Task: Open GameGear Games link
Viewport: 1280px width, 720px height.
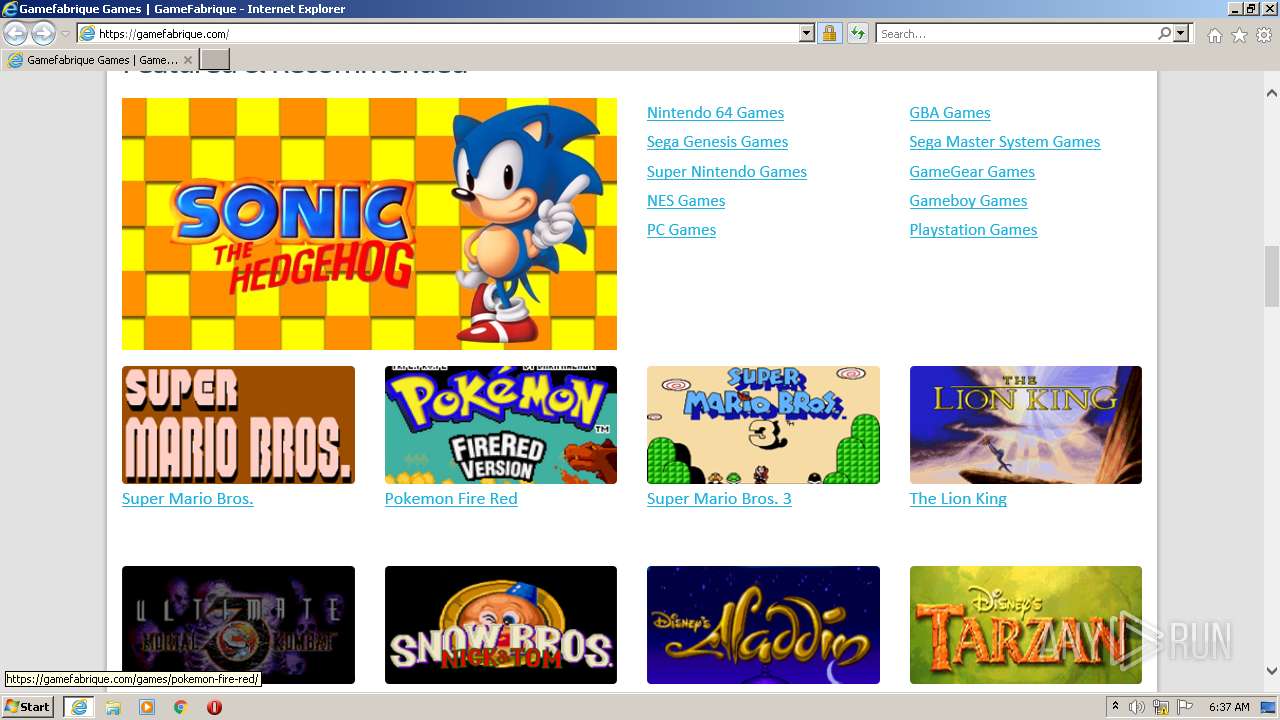Action: coord(972,172)
